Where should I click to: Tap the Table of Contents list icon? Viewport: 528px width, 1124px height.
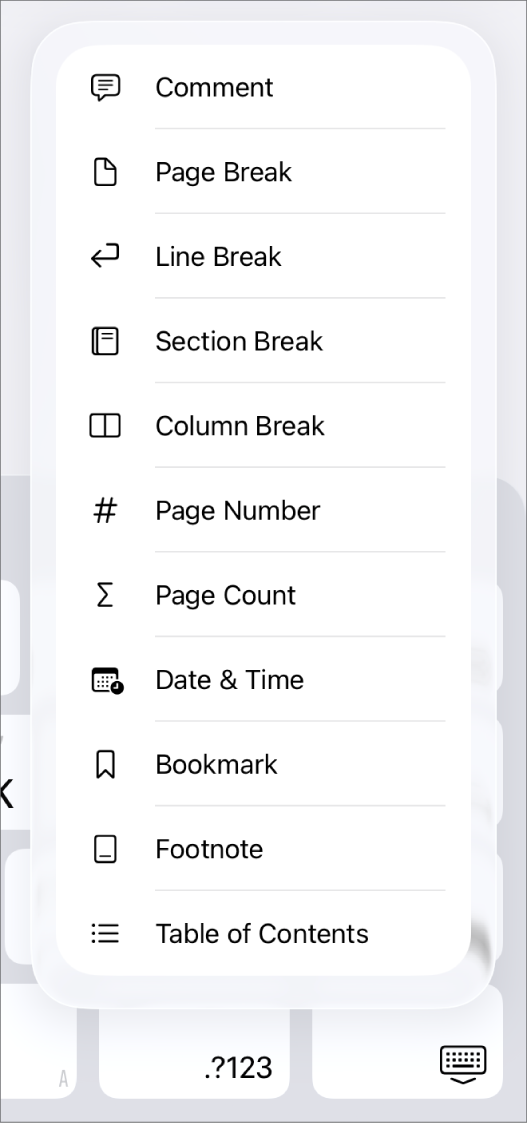coord(105,934)
